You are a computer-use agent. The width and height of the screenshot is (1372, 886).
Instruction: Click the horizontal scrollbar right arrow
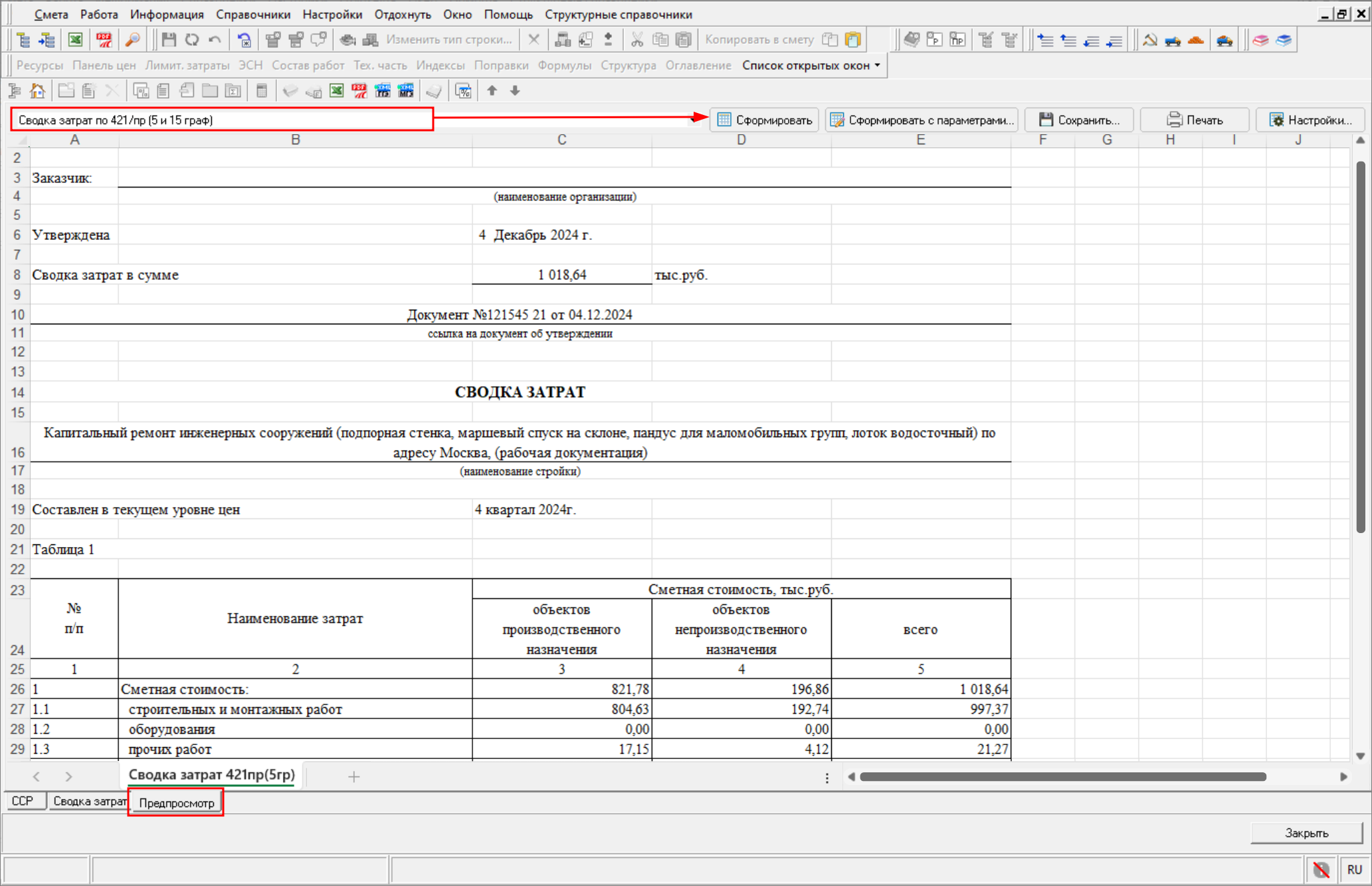[1343, 776]
